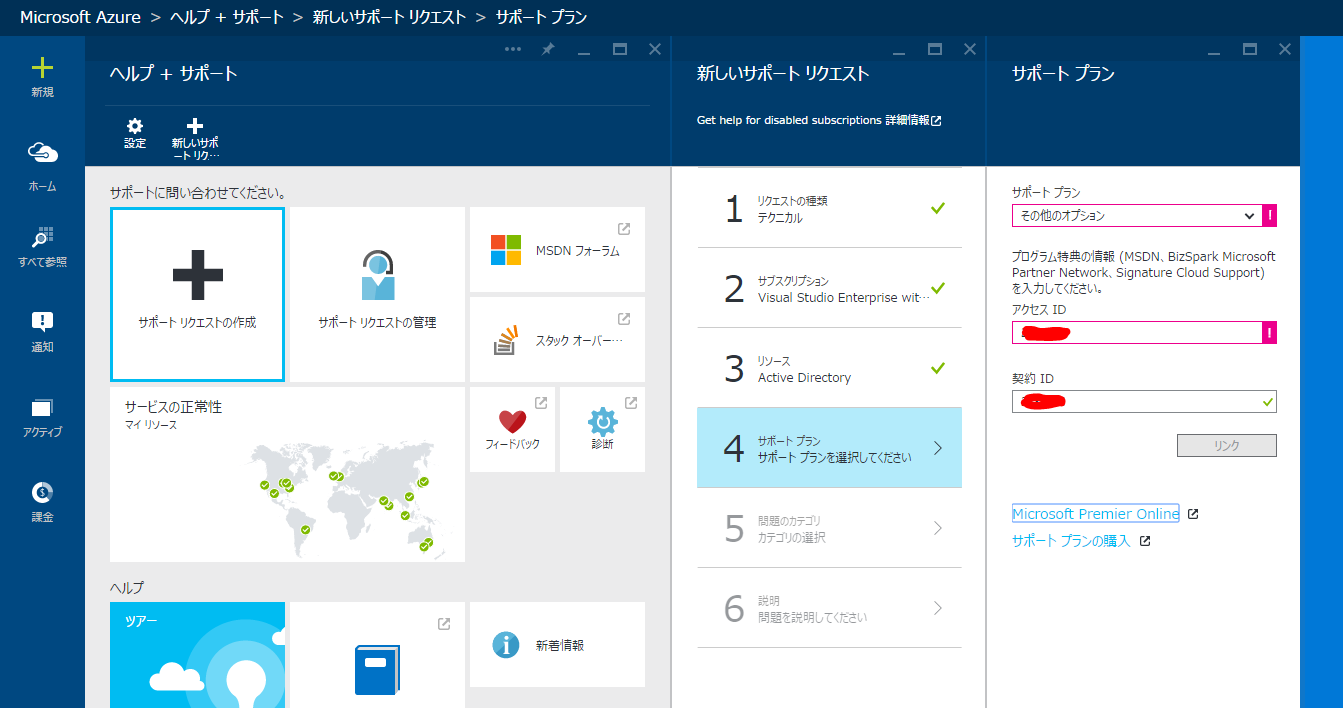1343x708 pixels.
Task: Click the 設定 gear icon
Action: (x=135, y=126)
